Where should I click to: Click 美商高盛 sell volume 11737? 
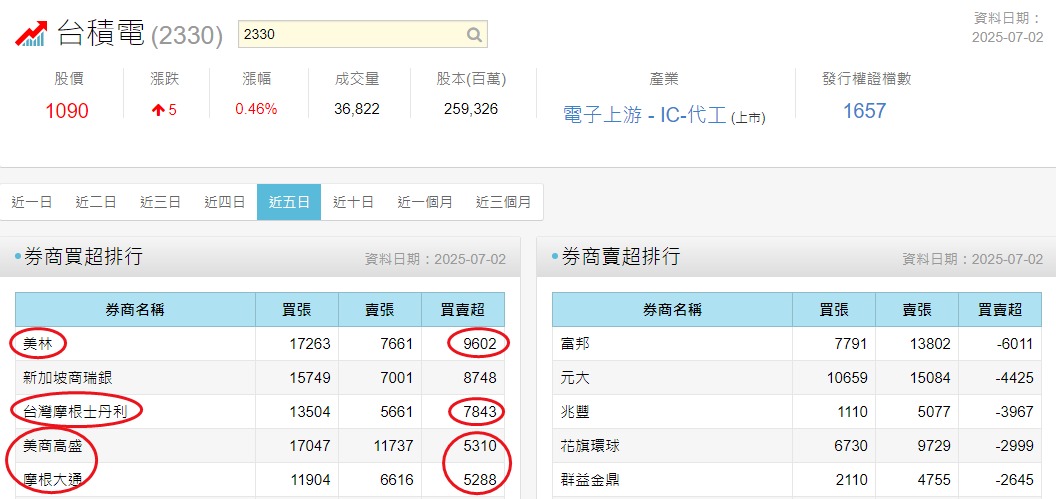click(x=392, y=446)
